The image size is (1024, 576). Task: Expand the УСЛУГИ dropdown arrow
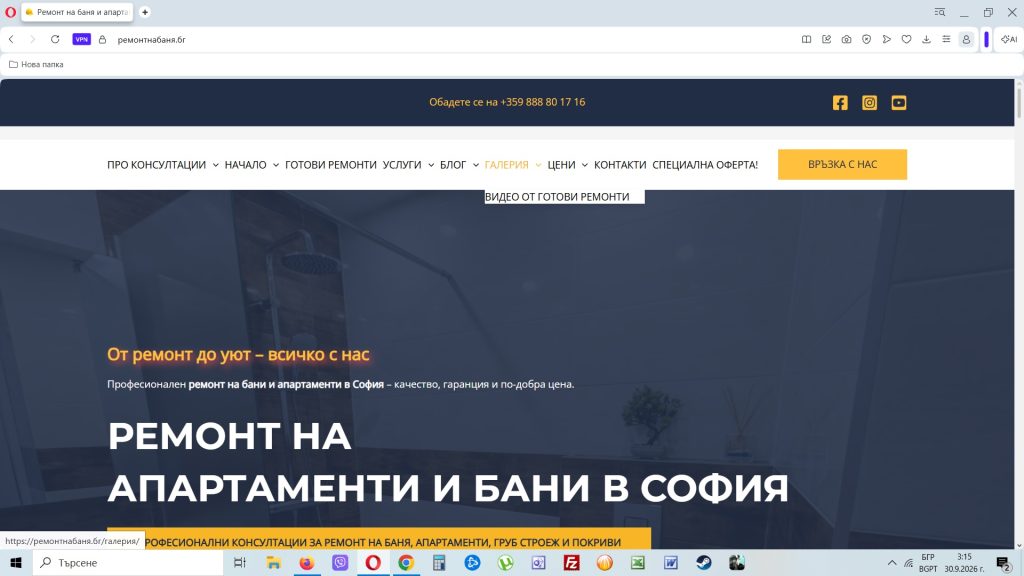431,165
